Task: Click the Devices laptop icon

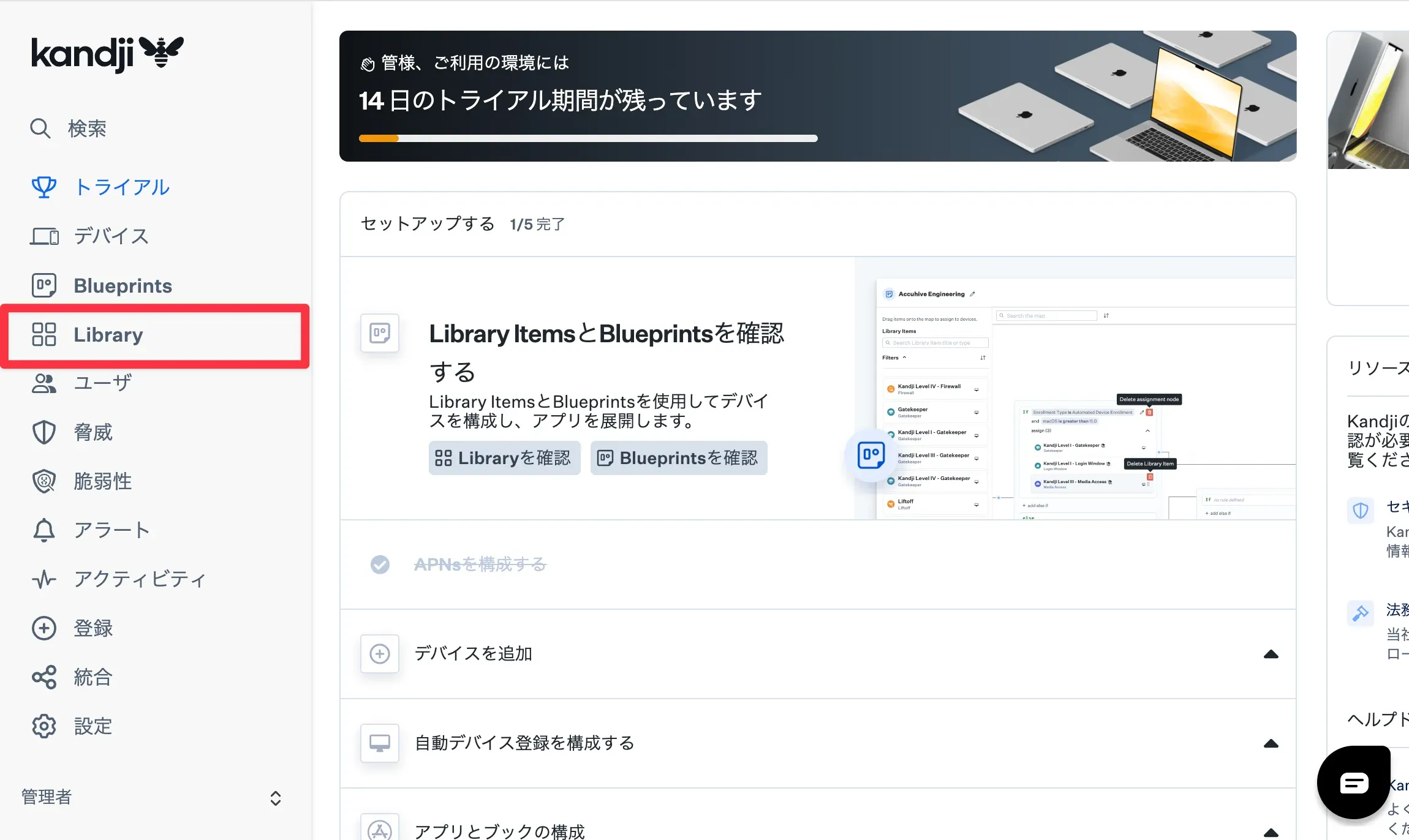Action: click(x=44, y=236)
